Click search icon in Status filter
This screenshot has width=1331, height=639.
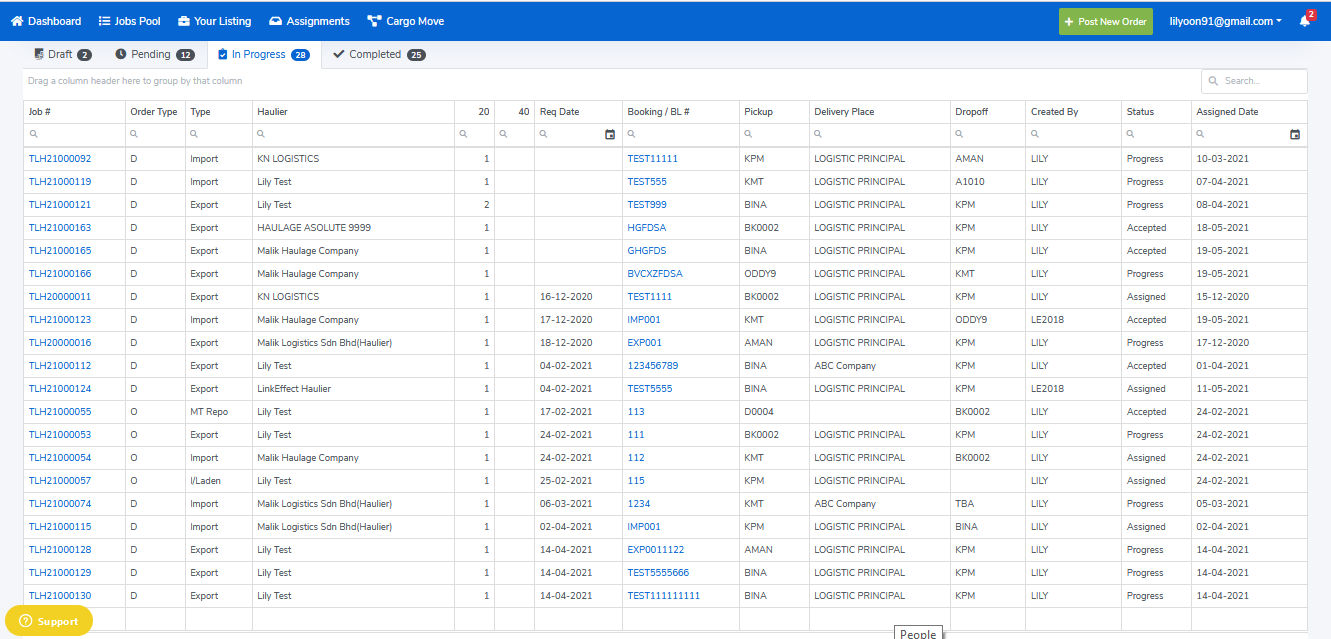(x=1131, y=134)
